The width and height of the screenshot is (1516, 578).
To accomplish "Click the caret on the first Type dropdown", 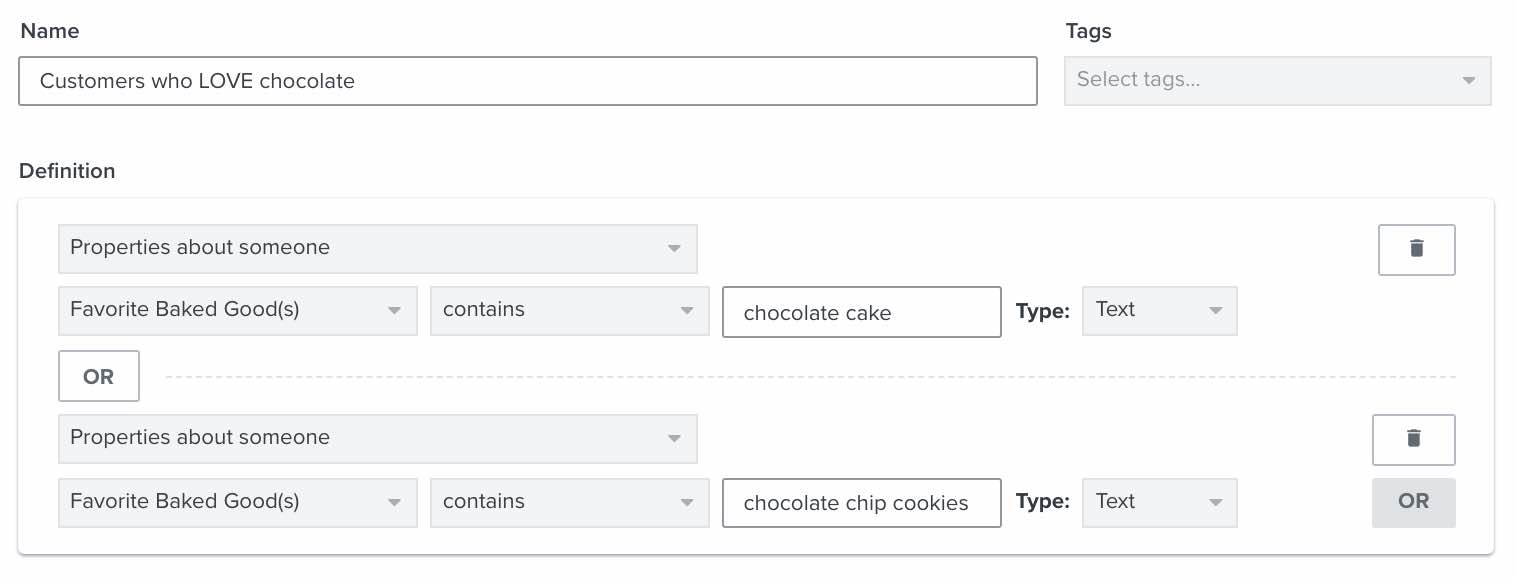I will click(1216, 311).
